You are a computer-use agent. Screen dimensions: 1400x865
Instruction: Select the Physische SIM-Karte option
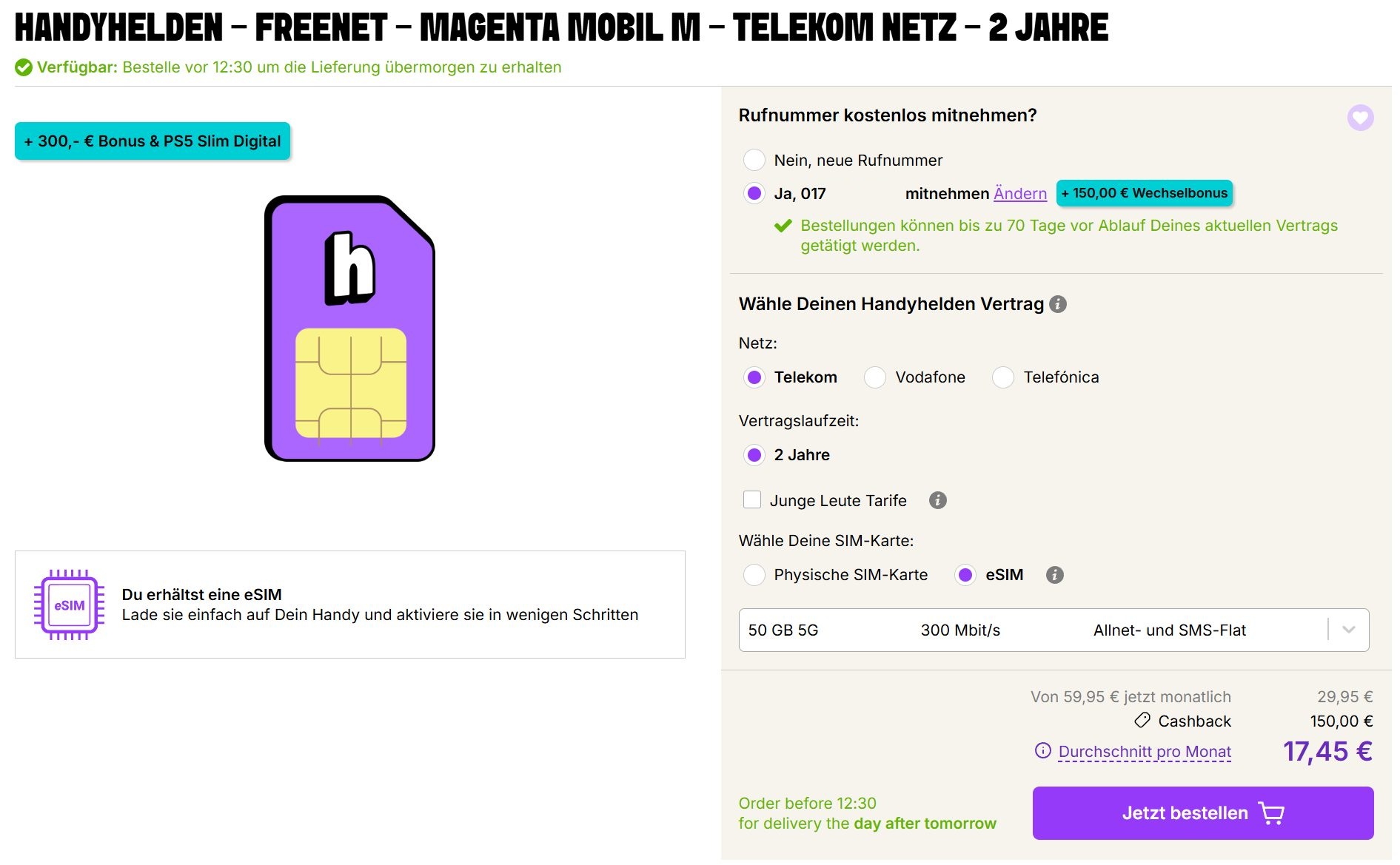tap(754, 575)
